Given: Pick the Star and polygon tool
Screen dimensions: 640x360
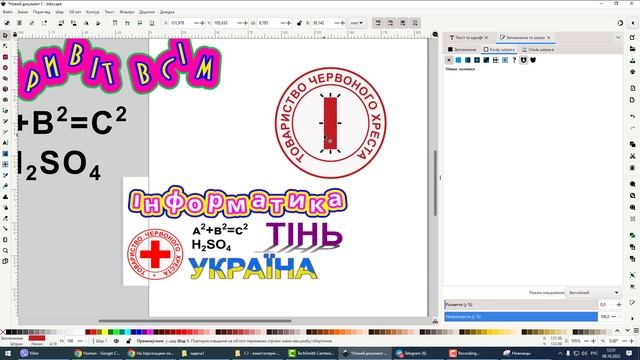Looking at the screenshot, I should tap(5, 78).
